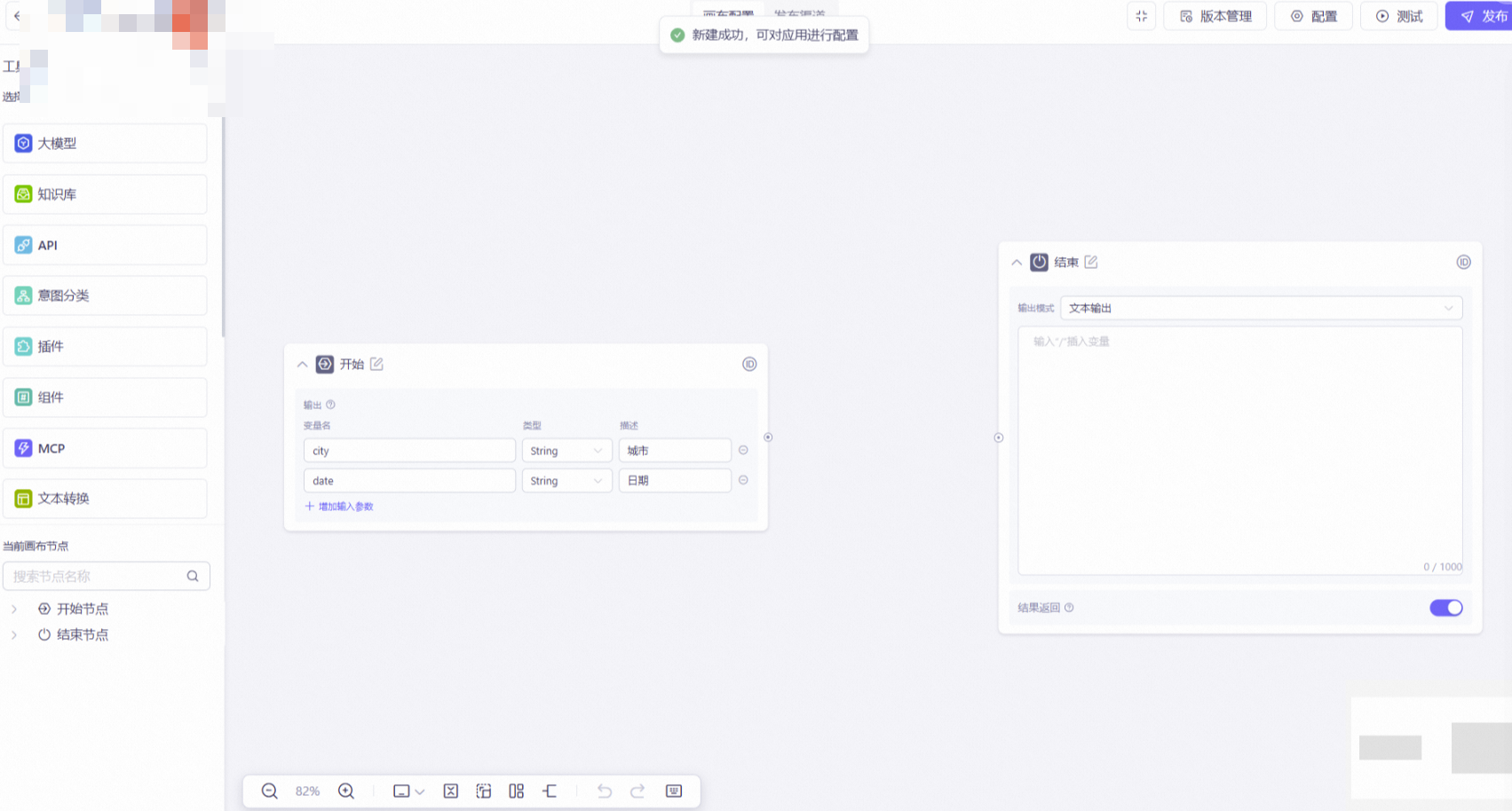Click the connector line style icon
The height and width of the screenshot is (811, 1512).
point(550,791)
